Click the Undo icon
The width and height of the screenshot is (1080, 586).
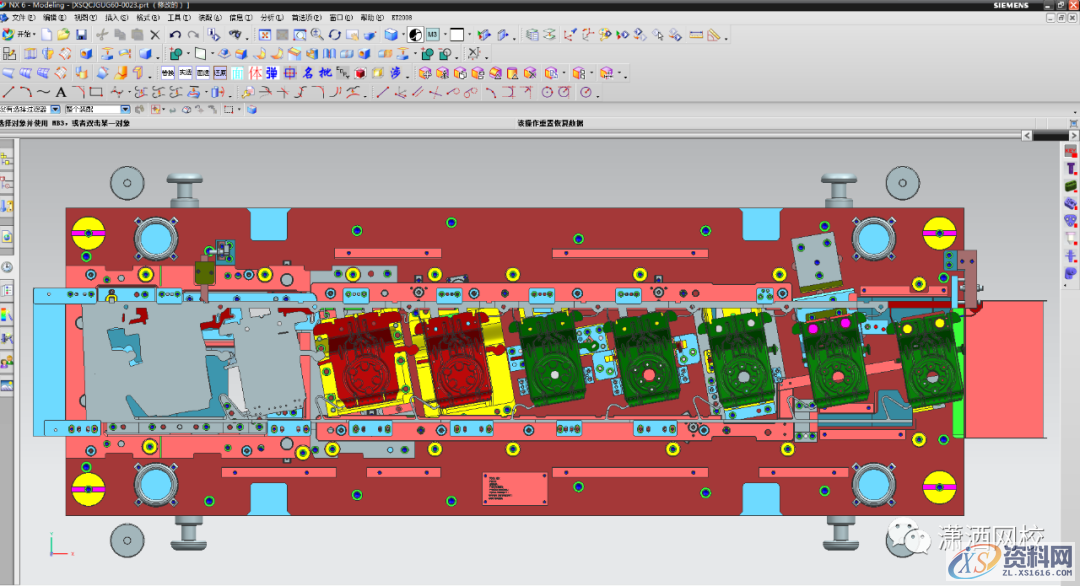click(x=176, y=33)
